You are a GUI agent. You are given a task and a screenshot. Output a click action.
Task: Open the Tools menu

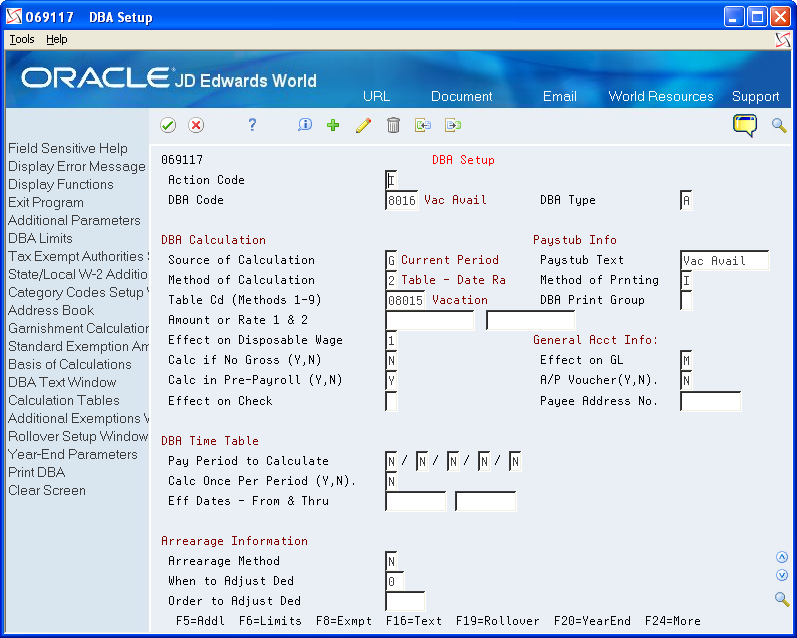(x=22, y=39)
